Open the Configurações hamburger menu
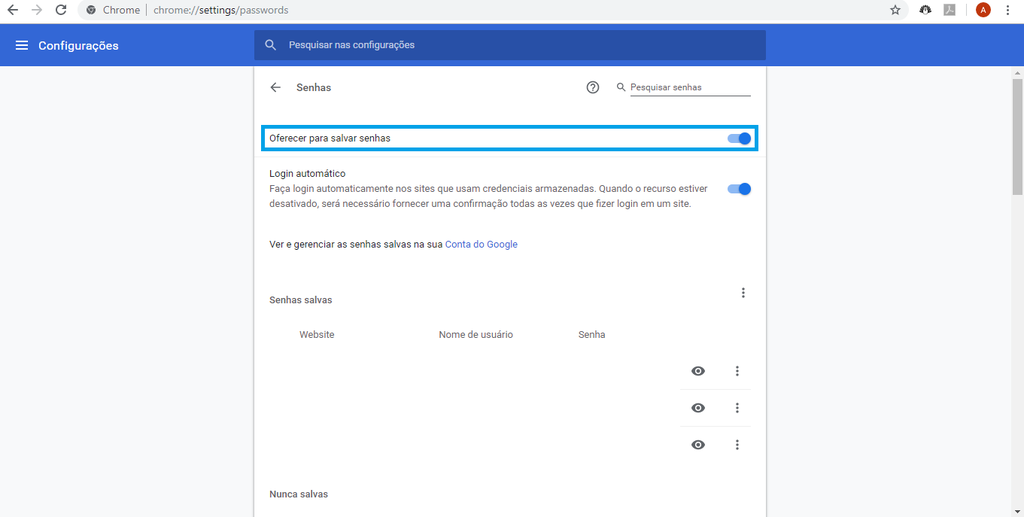The width and height of the screenshot is (1024, 517). pyautogui.click(x=22, y=45)
